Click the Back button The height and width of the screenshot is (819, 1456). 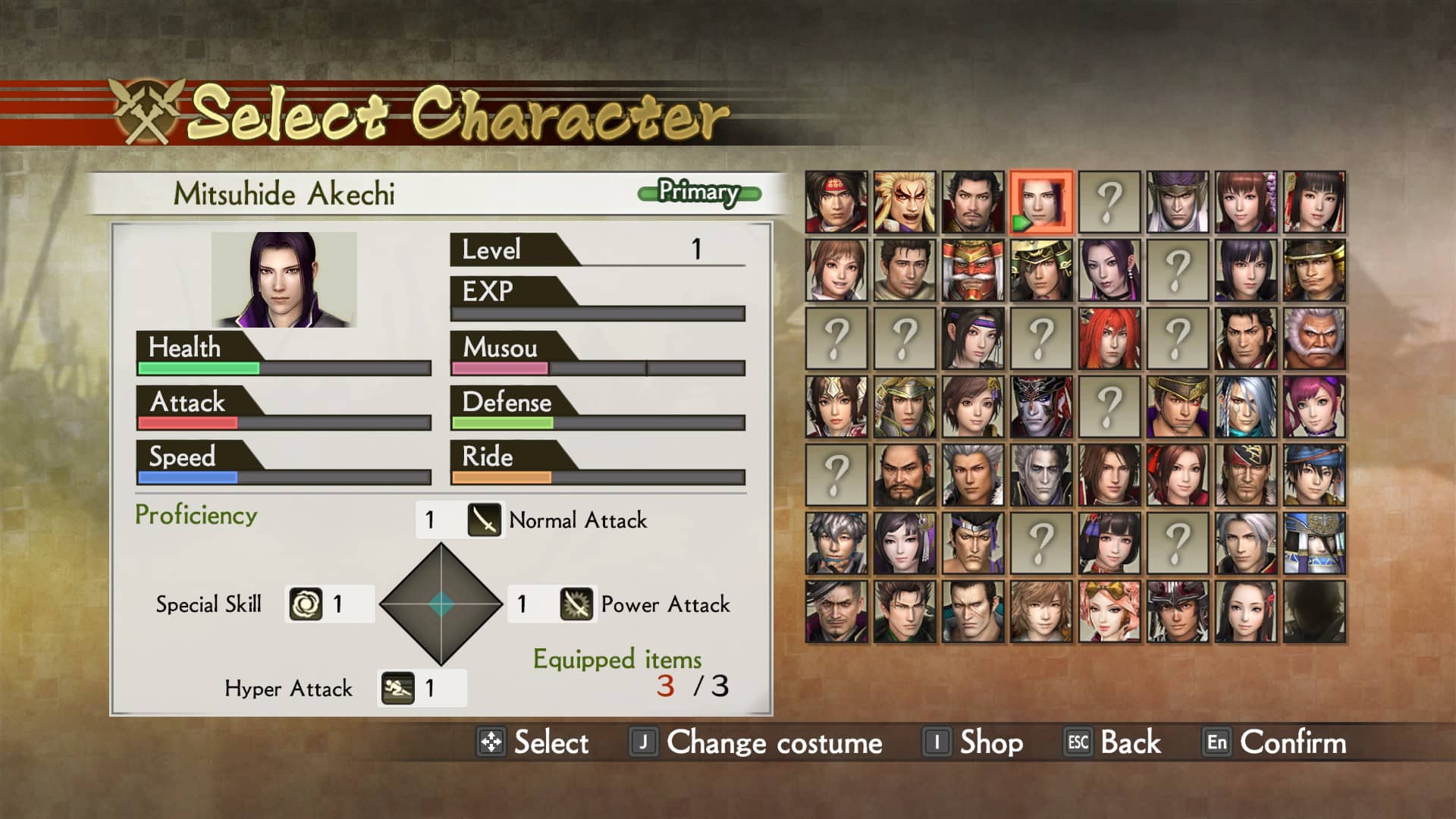pyautogui.click(x=1113, y=742)
